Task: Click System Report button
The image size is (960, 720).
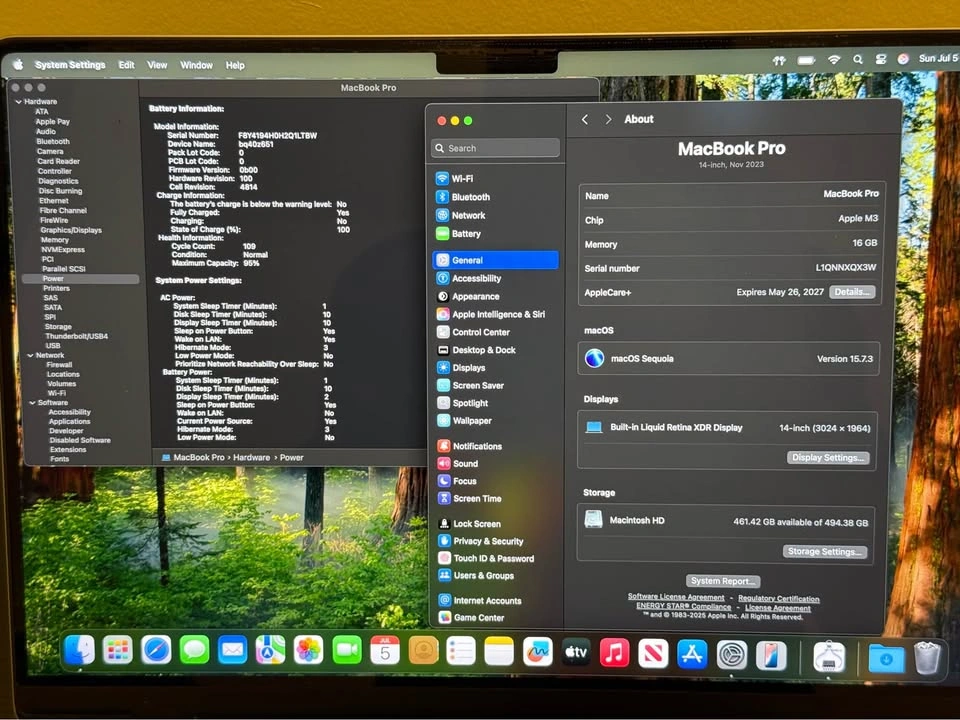Action: tap(723, 581)
